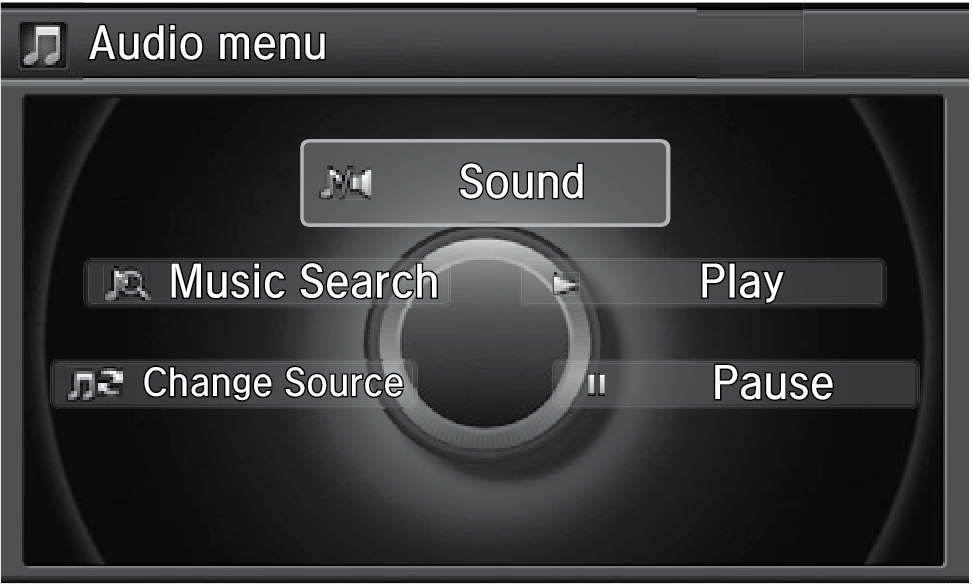The height and width of the screenshot is (584, 972).
Task: Click the Audio menu title text
Action: coord(208,44)
